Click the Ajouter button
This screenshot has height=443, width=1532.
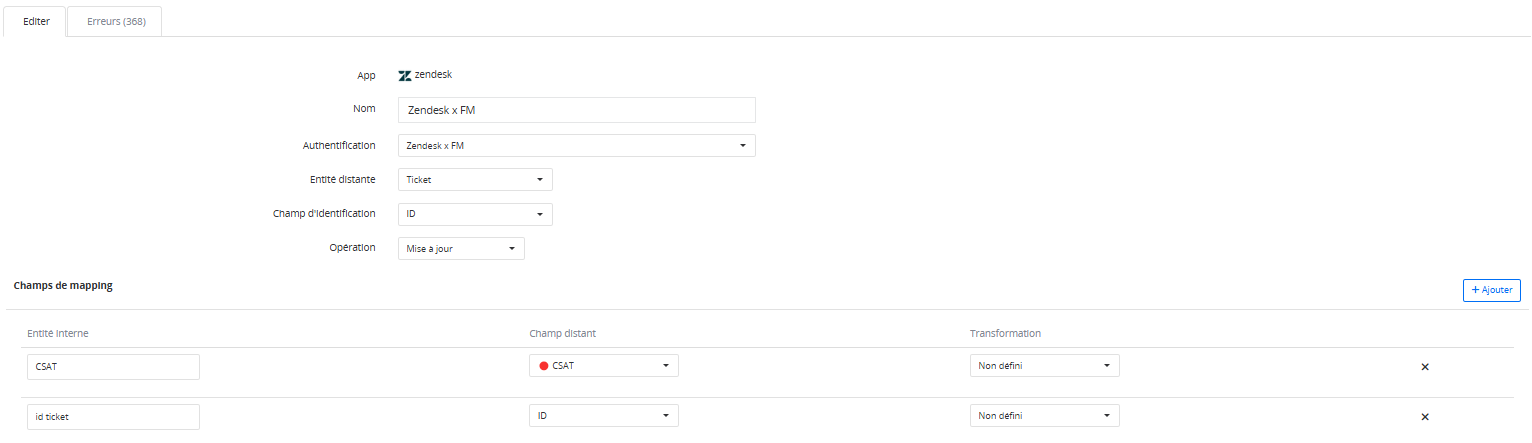click(1491, 290)
